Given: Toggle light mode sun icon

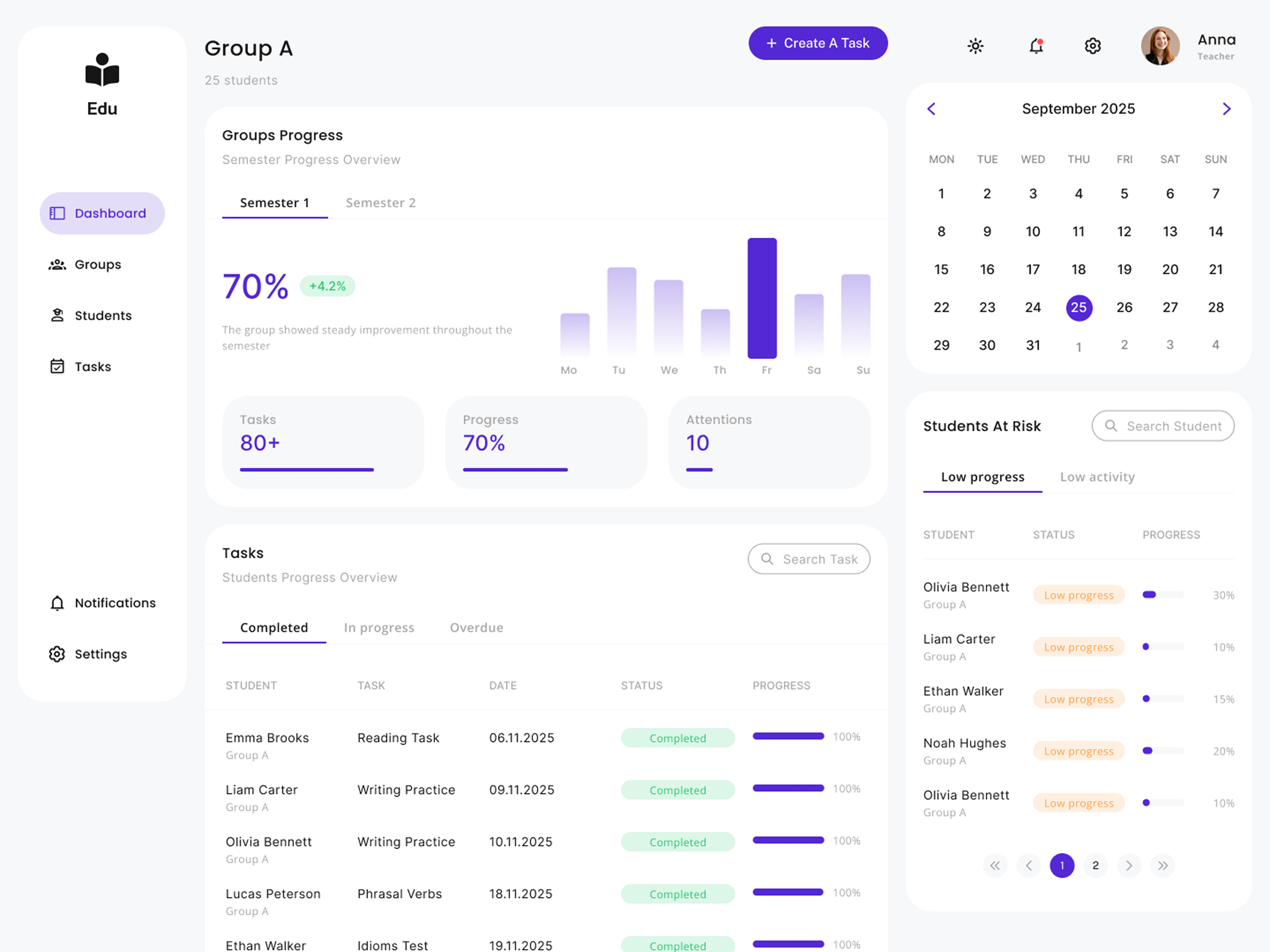Looking at the screenshot, I should 975,46.
